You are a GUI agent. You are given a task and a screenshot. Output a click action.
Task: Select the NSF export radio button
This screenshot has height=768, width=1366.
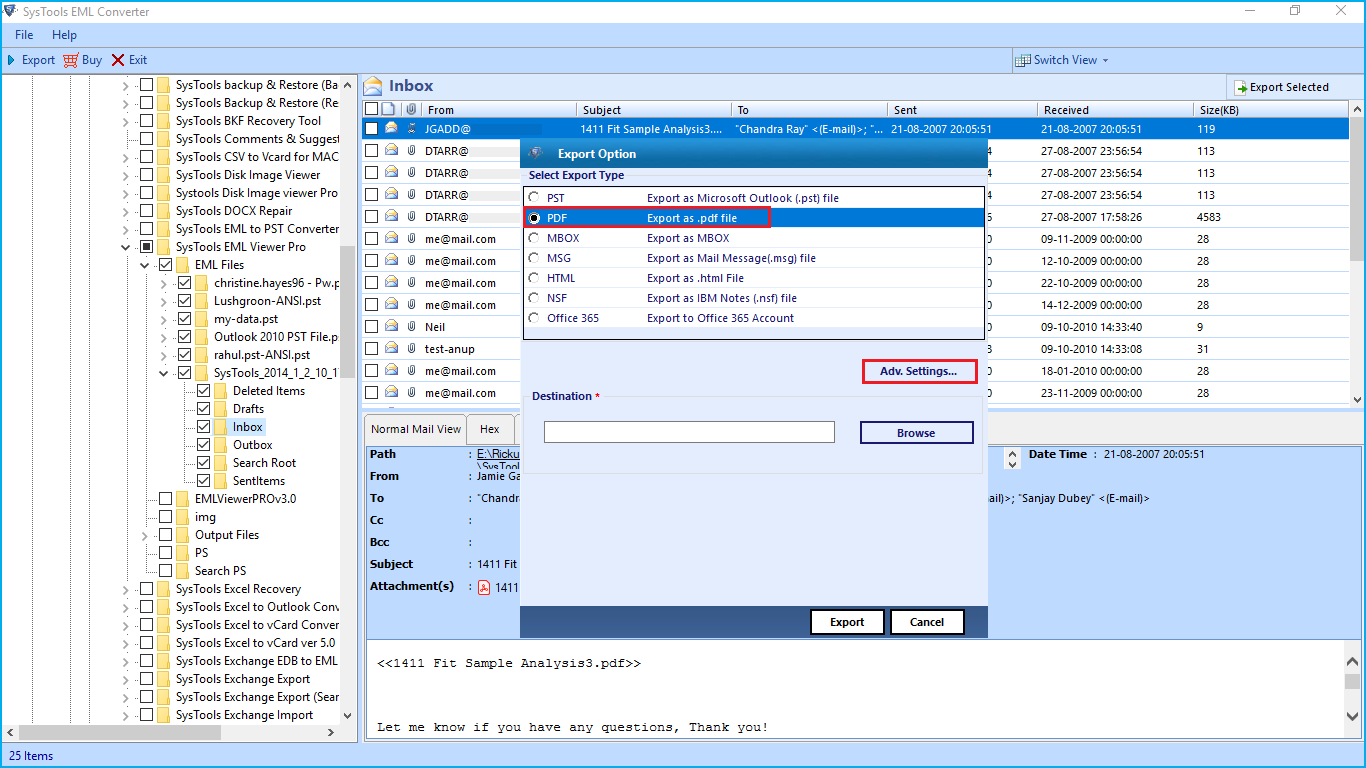coord(534,298)
